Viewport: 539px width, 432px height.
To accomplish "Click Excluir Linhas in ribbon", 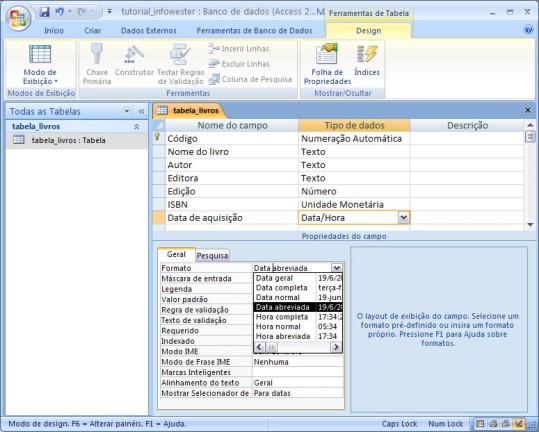I will click(239, 64).
